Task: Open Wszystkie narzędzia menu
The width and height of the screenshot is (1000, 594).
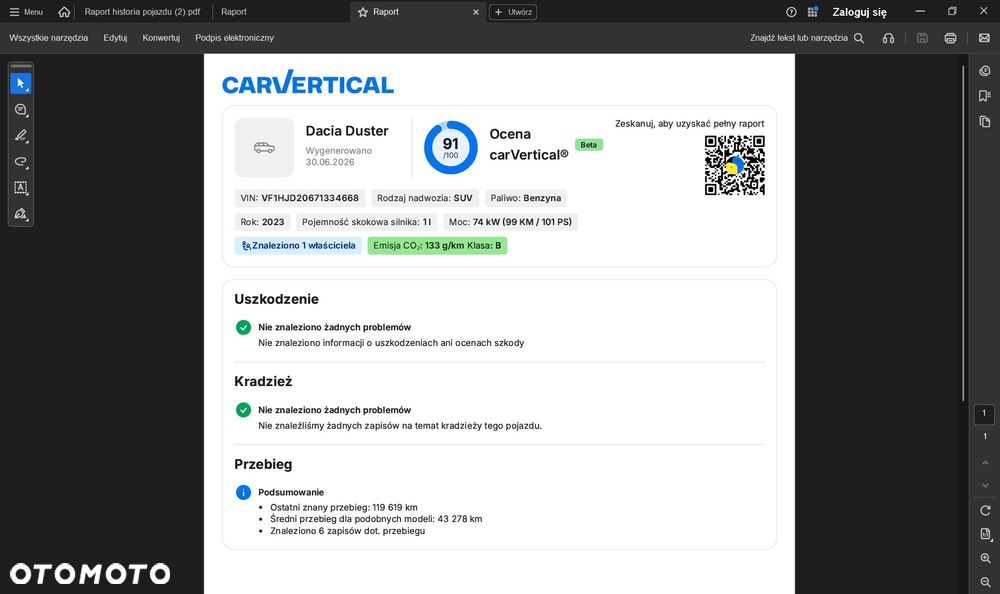Action: coord(48,38)
